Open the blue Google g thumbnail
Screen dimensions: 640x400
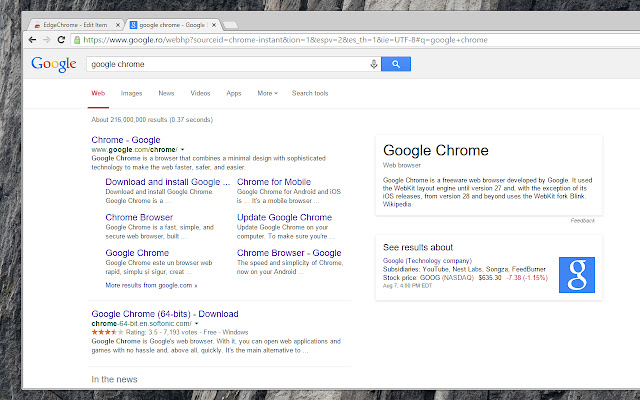pyautogui.click(x=577, y=275)
